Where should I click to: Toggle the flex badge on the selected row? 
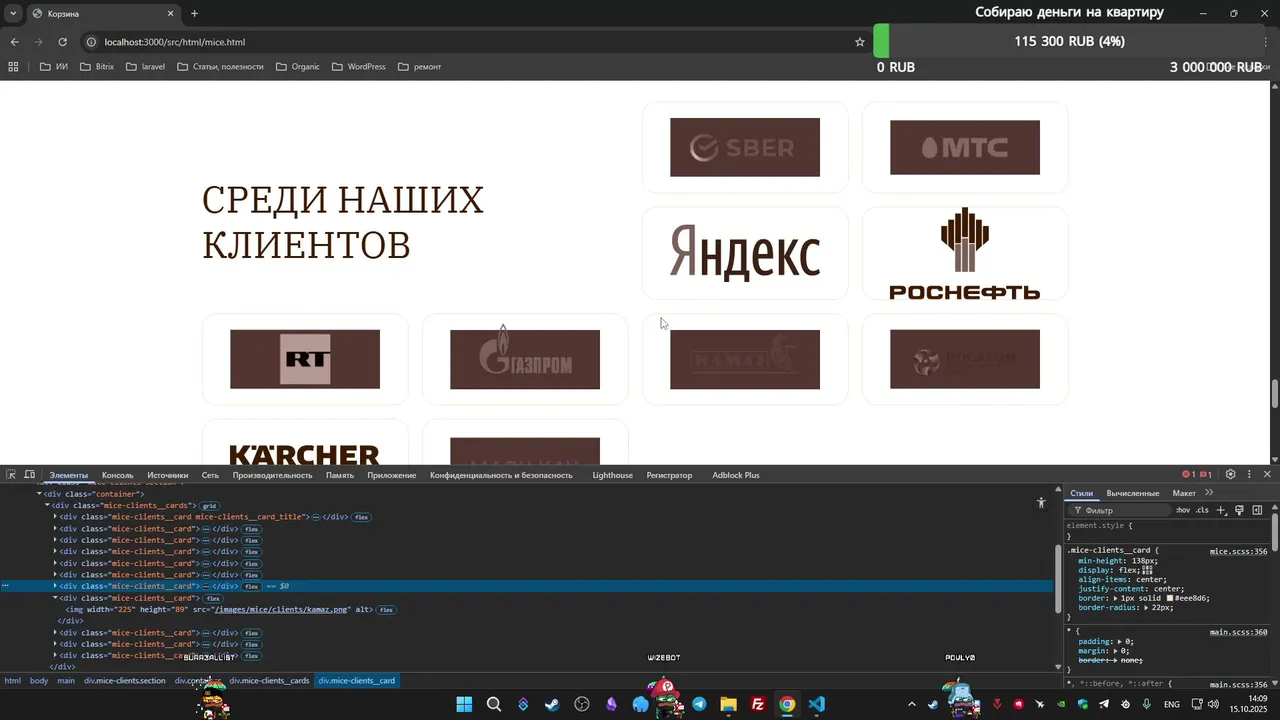tap(252, 586)
